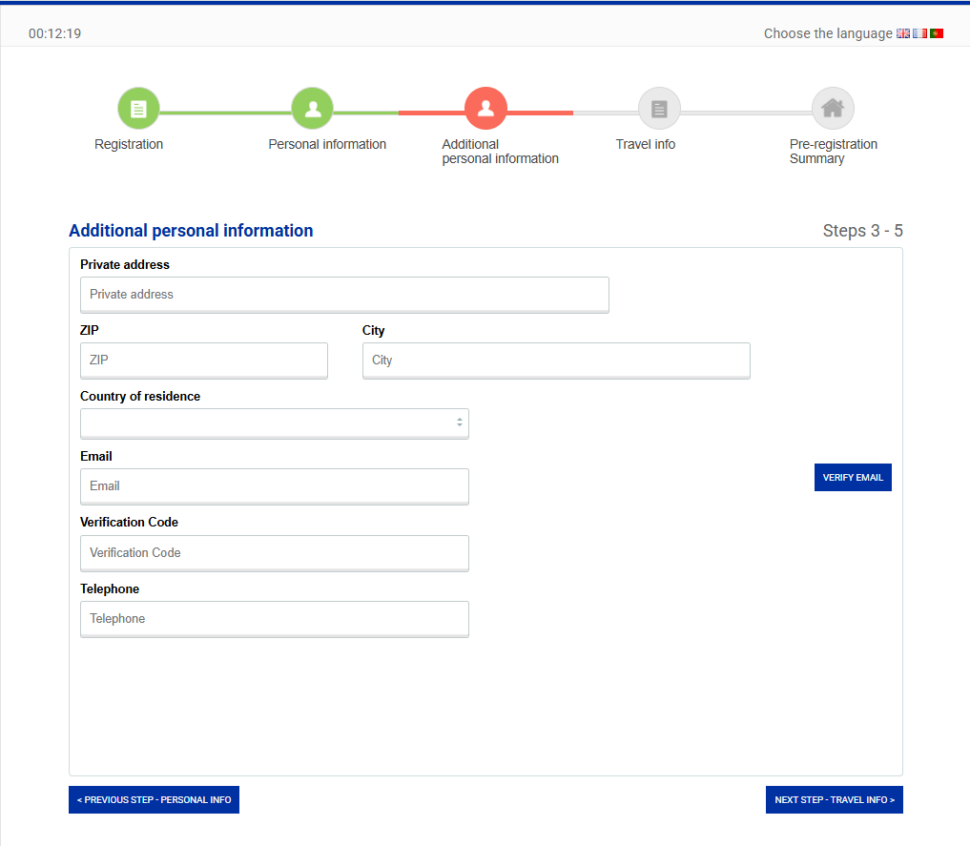
Task: Click the Additional personal information step icon
Action: 486,109
